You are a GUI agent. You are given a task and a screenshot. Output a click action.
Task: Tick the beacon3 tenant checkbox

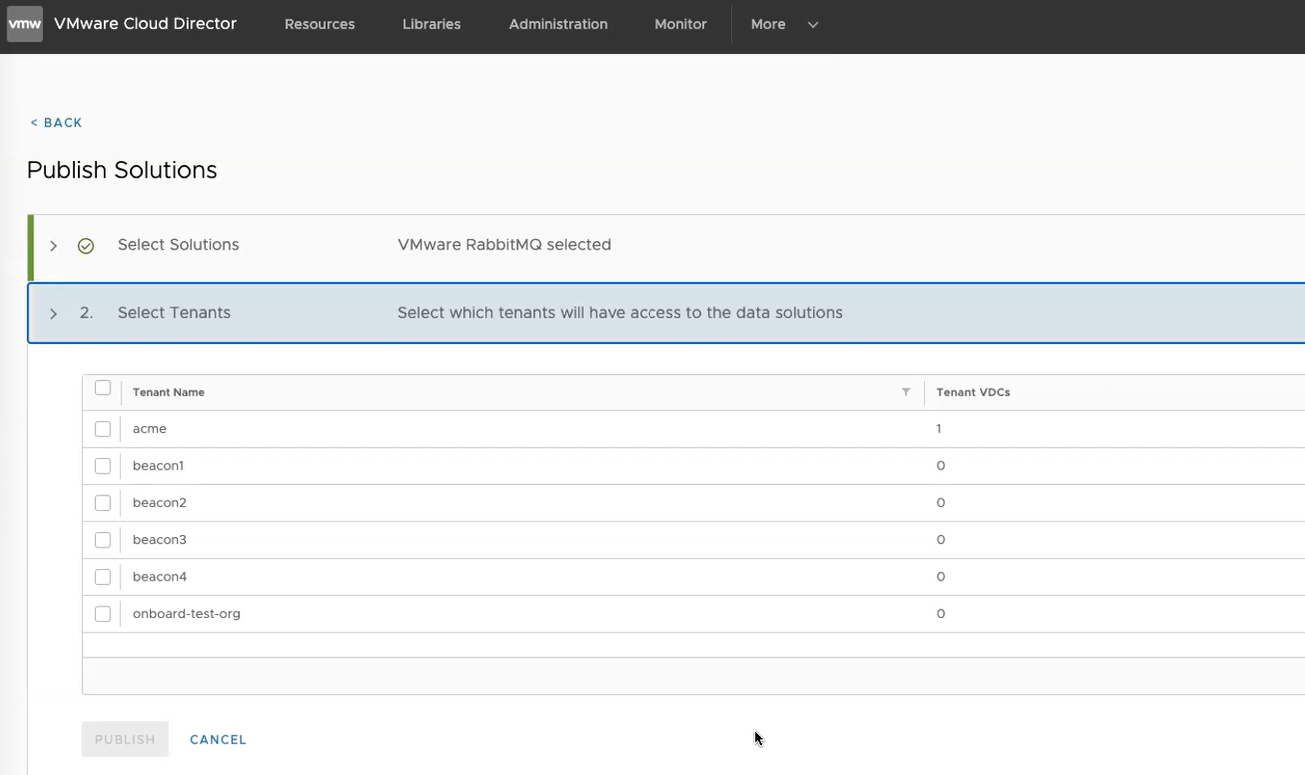(x=103, y=540)
